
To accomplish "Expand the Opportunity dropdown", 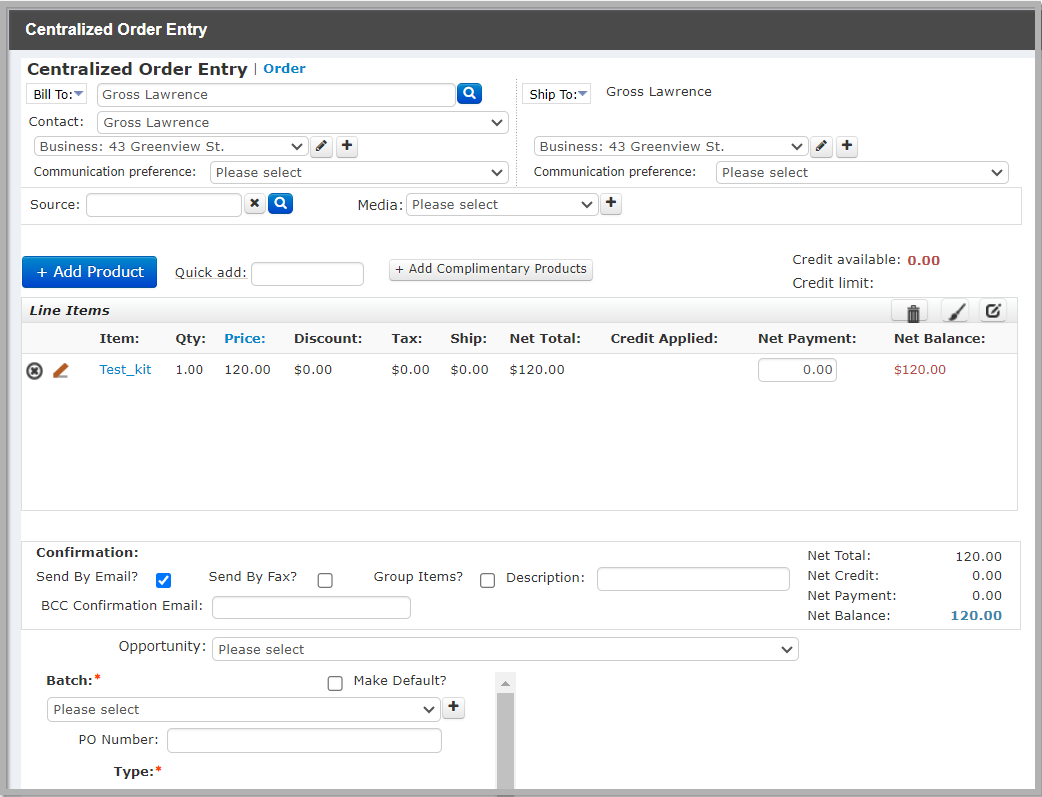I will 505,649.
